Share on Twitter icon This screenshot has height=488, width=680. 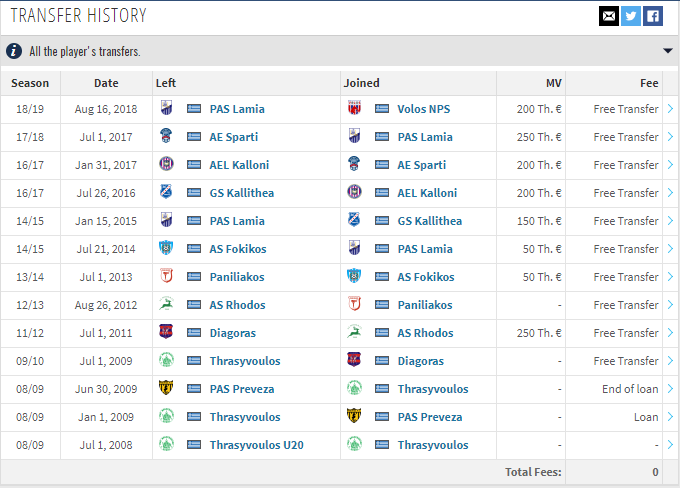[631, 16]
